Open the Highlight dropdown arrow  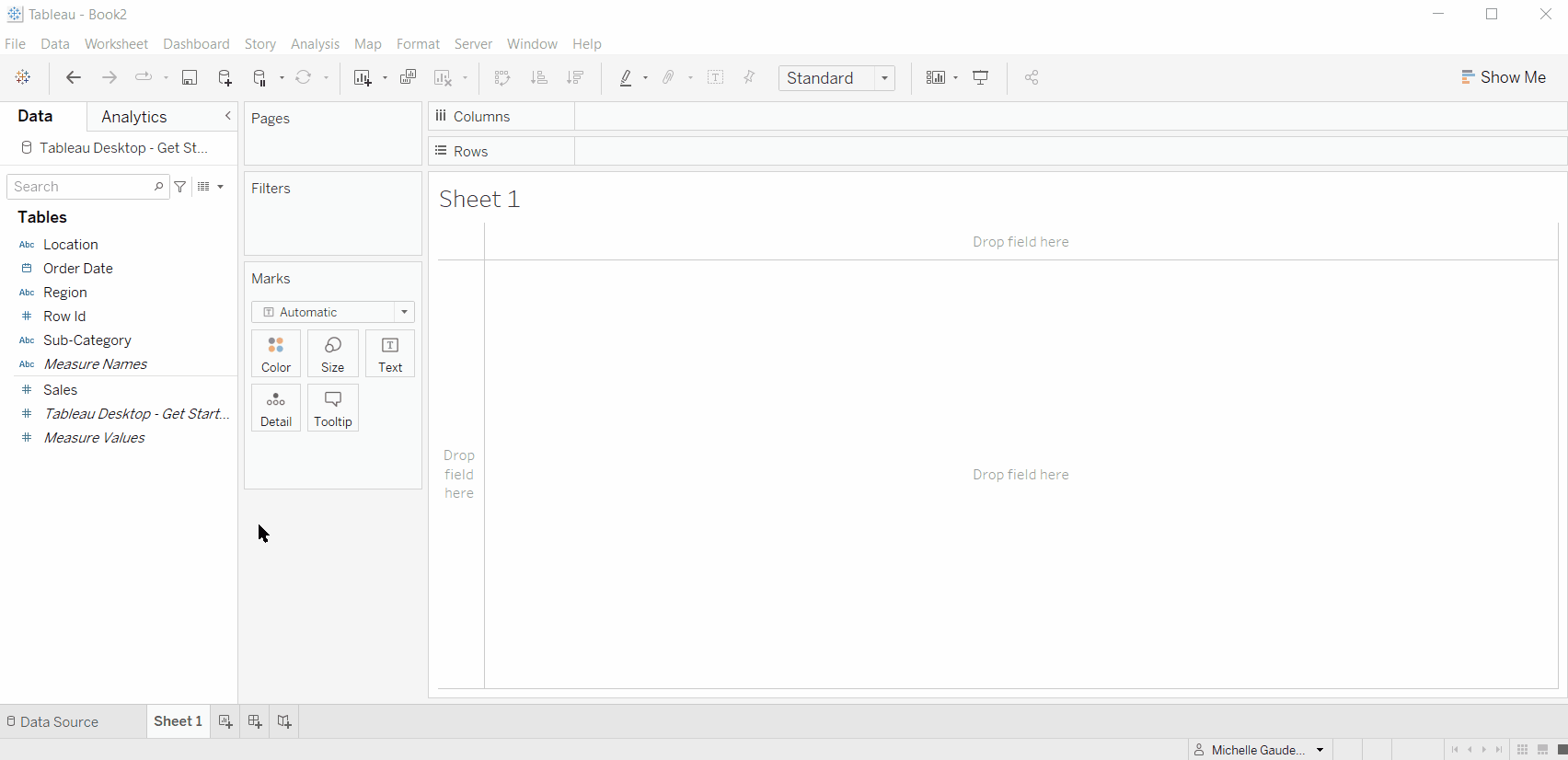coord(645,78)
